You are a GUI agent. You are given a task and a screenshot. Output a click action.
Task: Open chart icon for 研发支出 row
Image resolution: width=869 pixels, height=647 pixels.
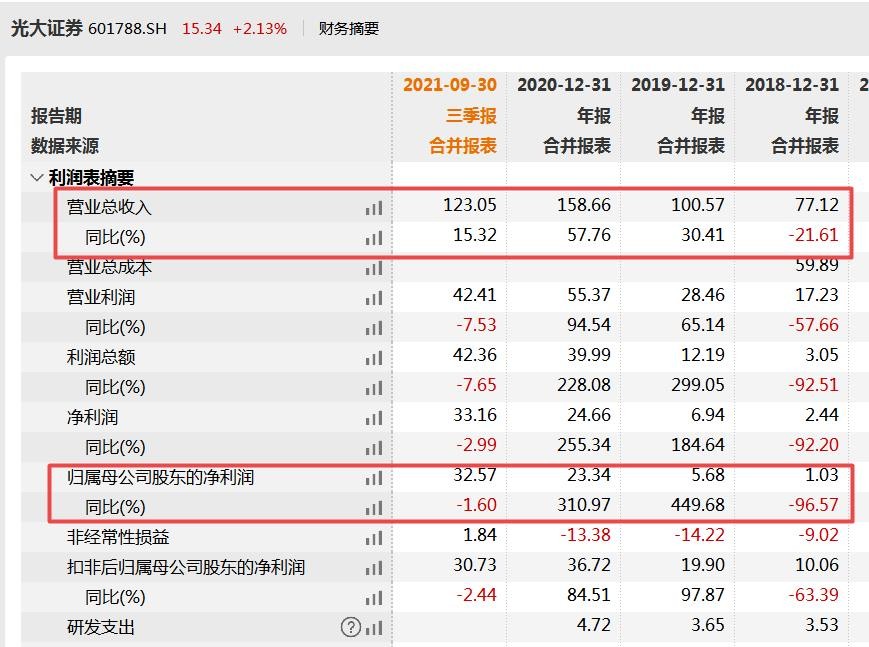[374, 628]
